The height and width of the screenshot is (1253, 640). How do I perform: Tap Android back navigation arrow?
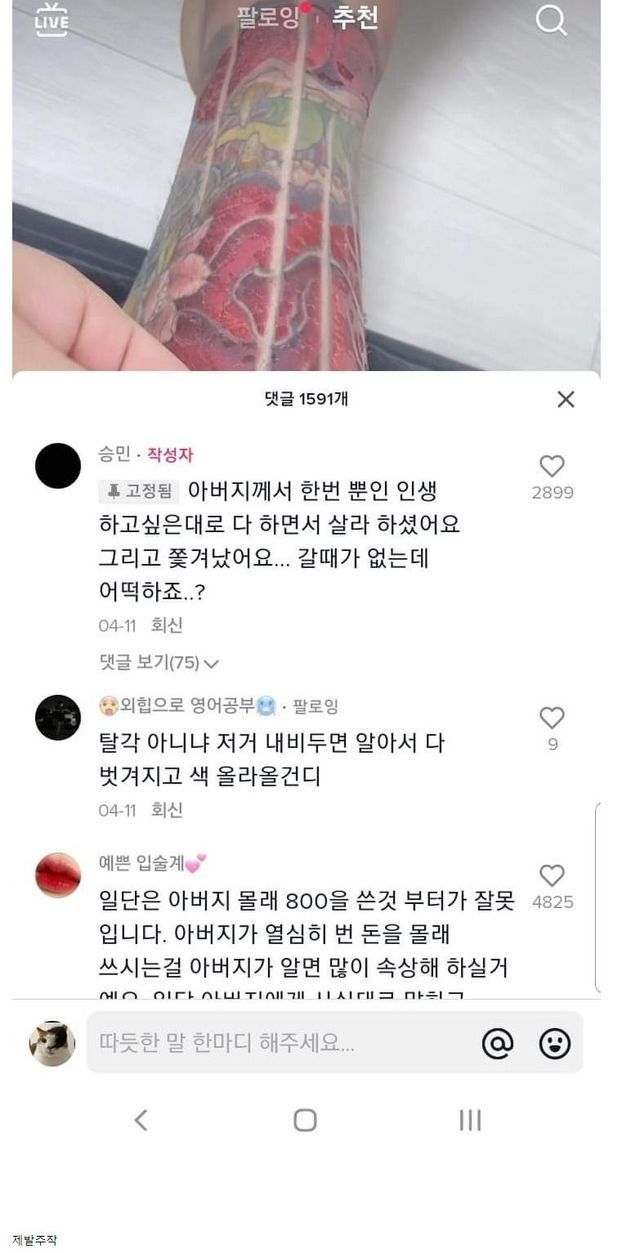pyautogui.click(x=141, y=1120)
